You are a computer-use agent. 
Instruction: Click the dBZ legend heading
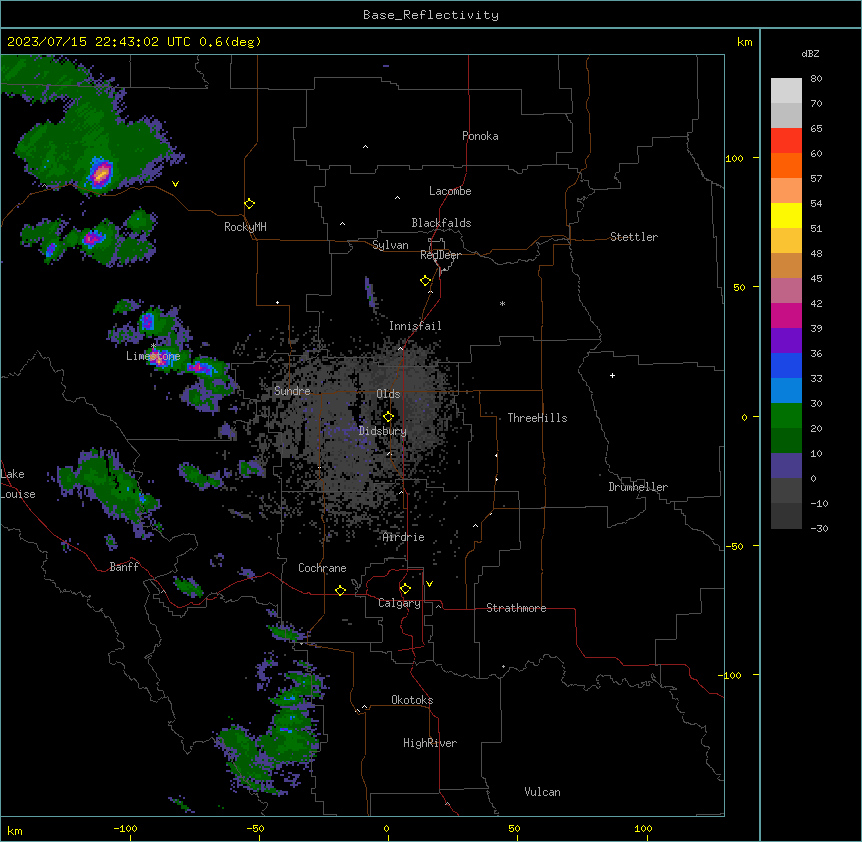point(810,54)
